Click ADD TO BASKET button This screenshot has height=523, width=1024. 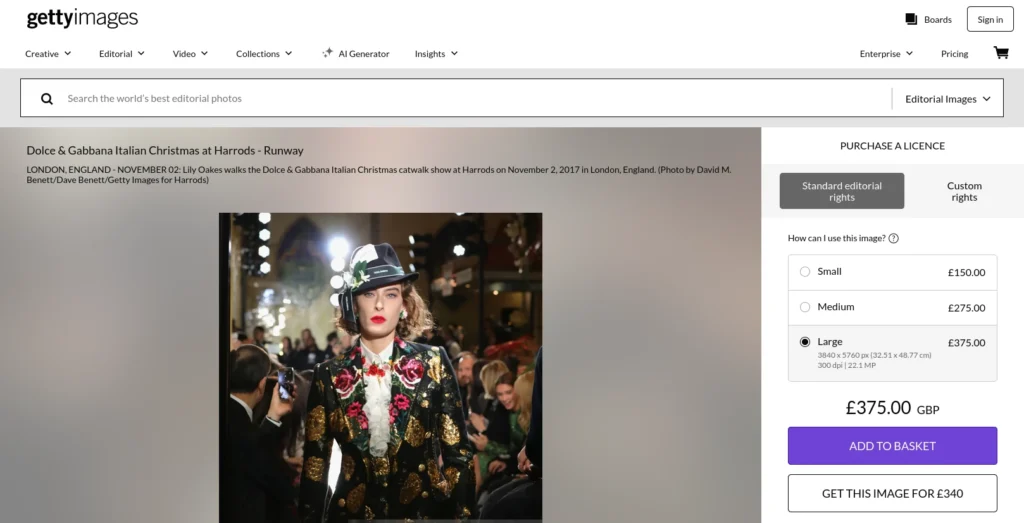coord(892,446)
